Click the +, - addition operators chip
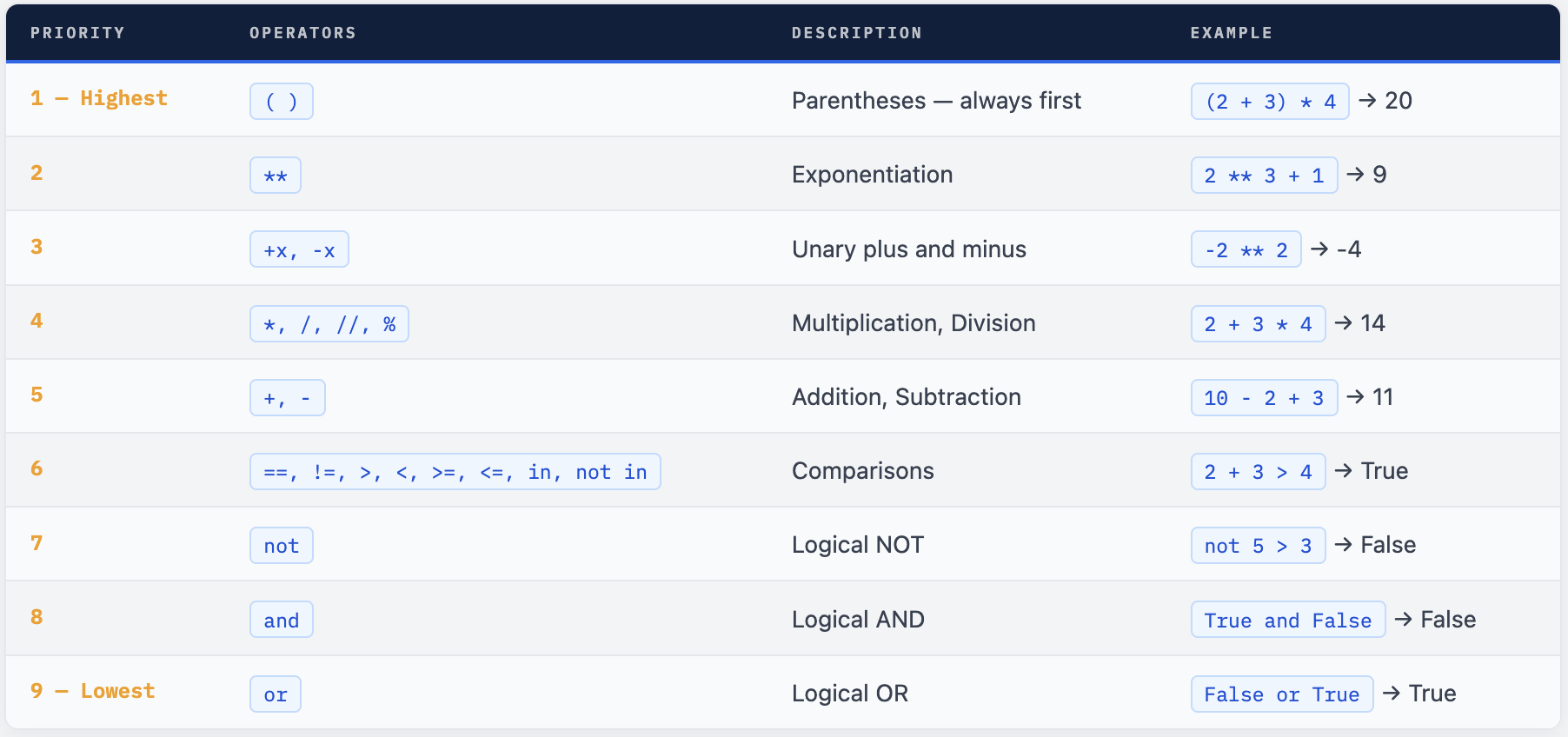This screenshot has height=737, width=1568. 287,398
